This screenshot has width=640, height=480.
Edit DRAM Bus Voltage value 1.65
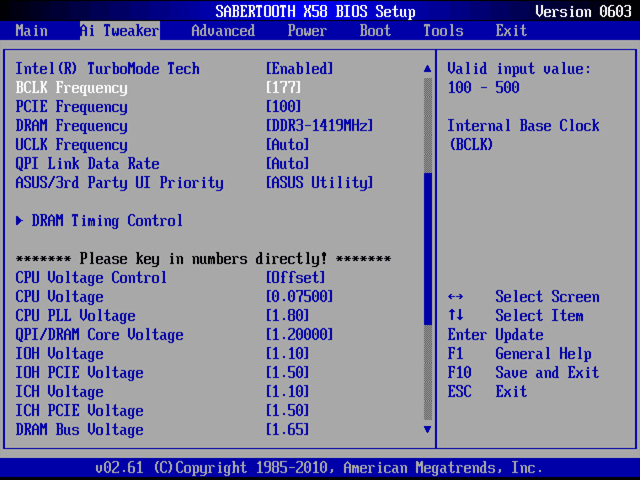(x=287, y=429)
